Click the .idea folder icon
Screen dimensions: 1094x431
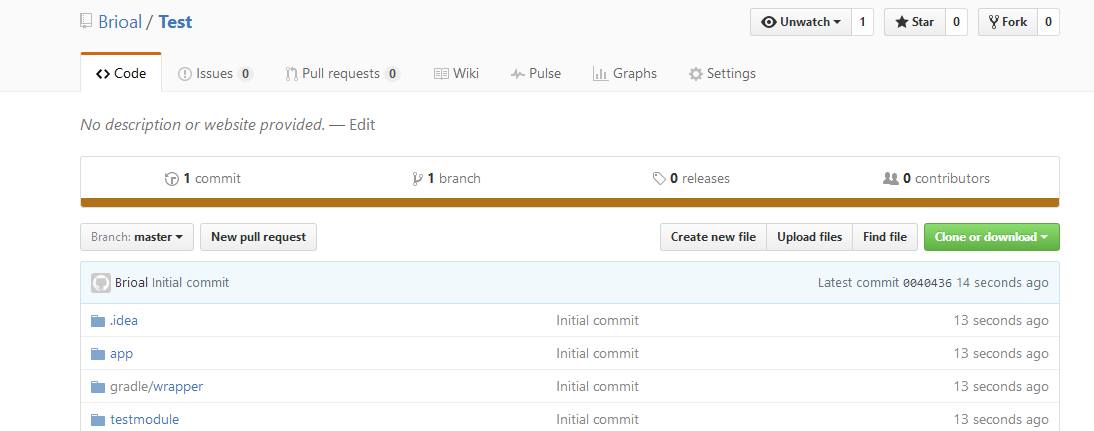pos(98,321)
